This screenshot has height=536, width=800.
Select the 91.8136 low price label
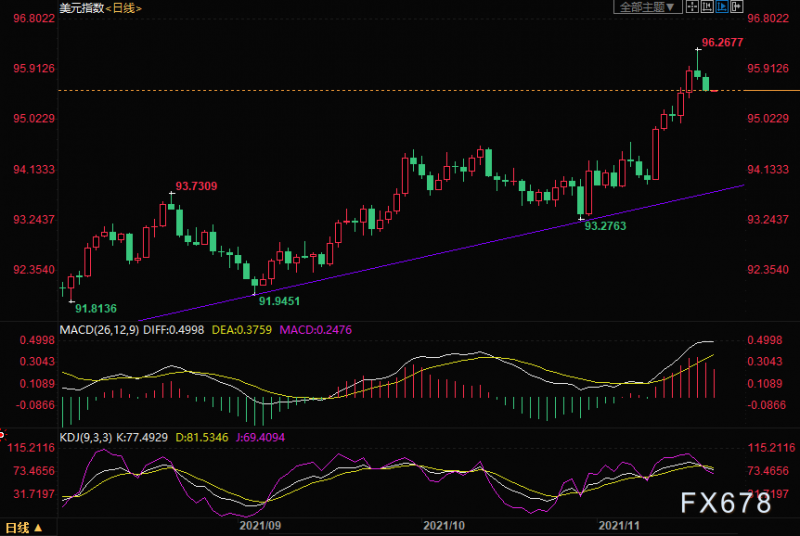(x=96, y=309)
